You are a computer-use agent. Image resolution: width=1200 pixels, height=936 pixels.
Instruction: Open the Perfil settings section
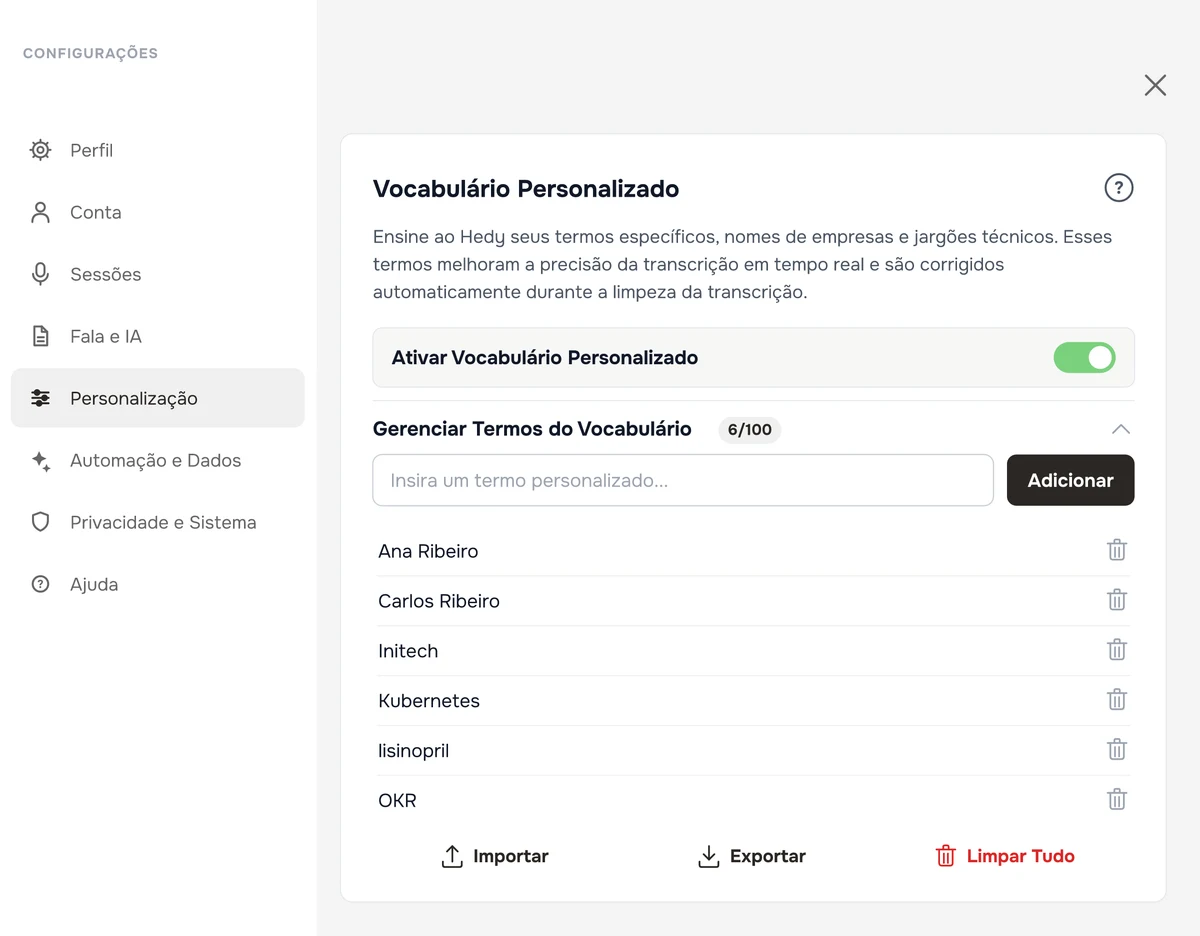click(157, 150)
